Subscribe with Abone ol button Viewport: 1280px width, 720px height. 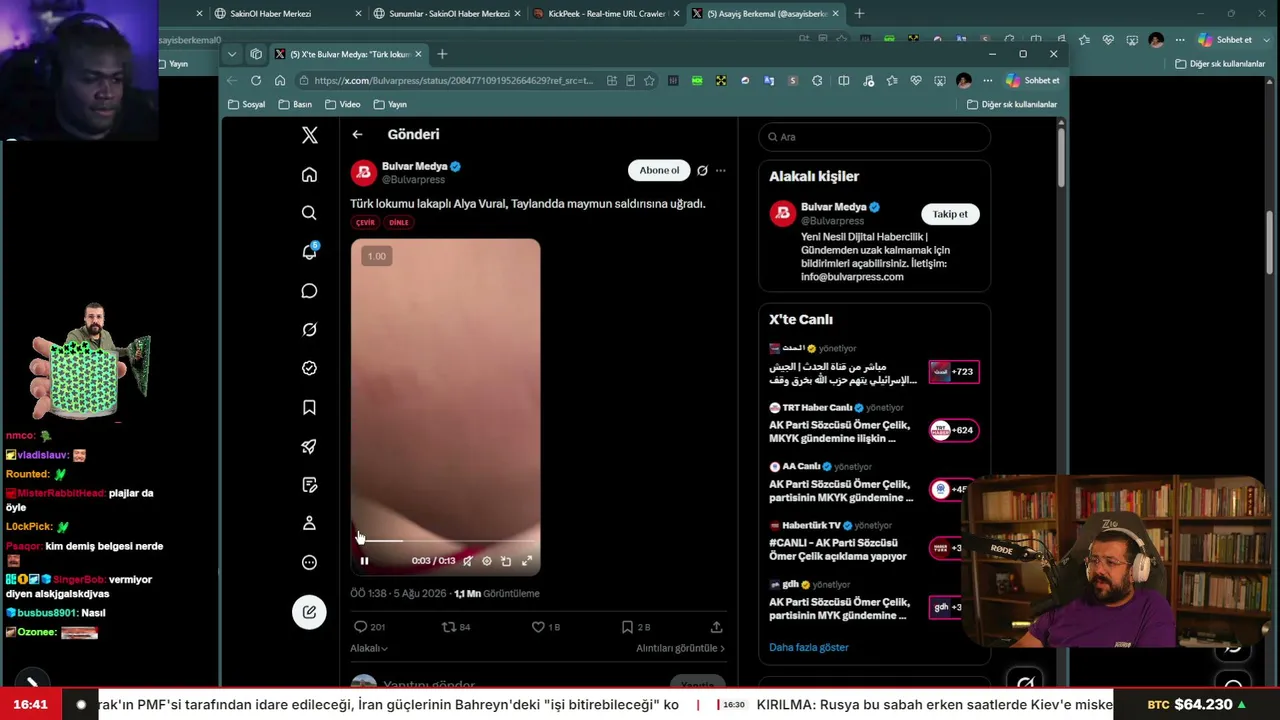[659, 171]
